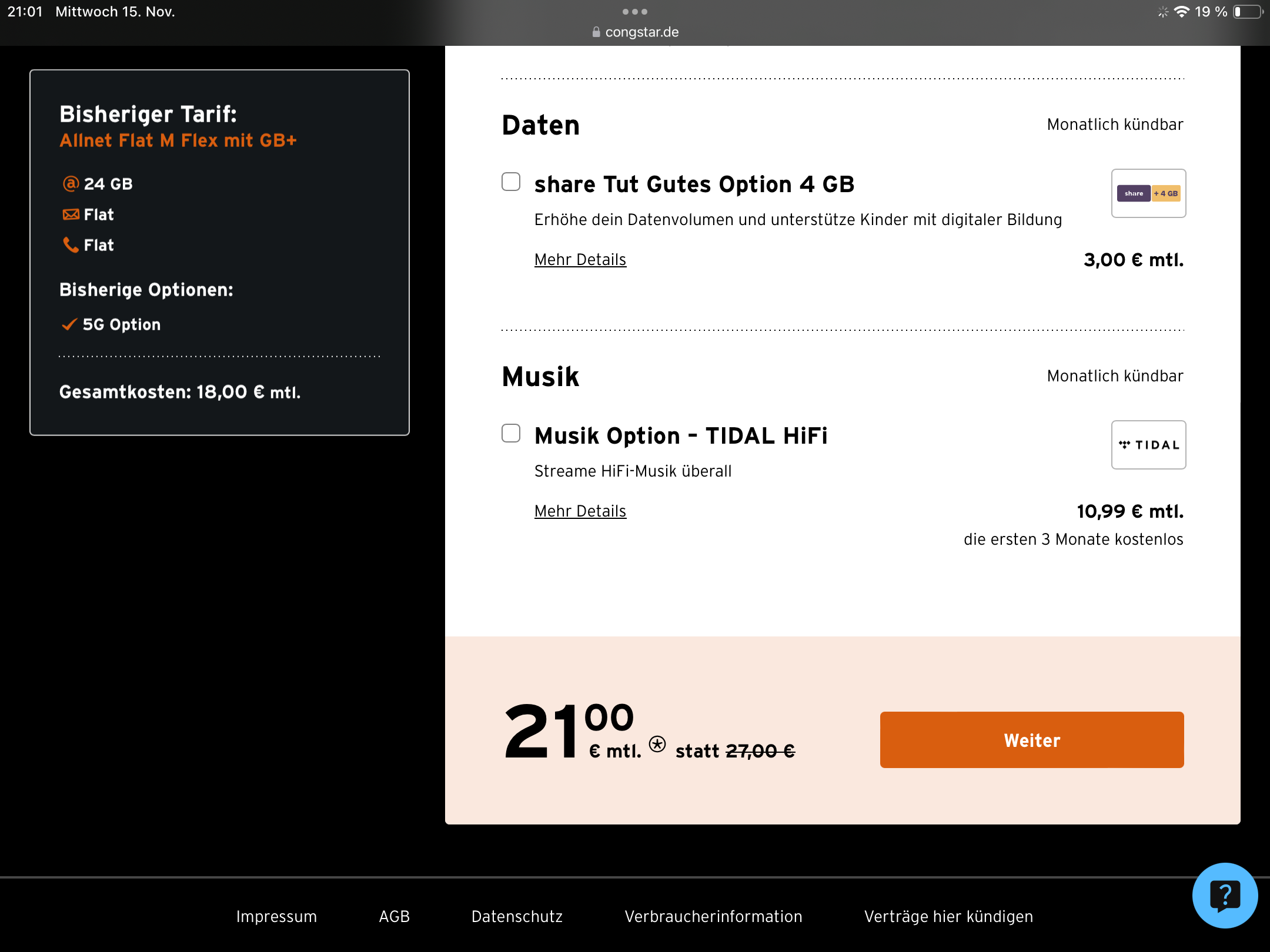Tap the 5G Option checkmark icon
The height and width of the screenshot is (952, 1270).
69,324
